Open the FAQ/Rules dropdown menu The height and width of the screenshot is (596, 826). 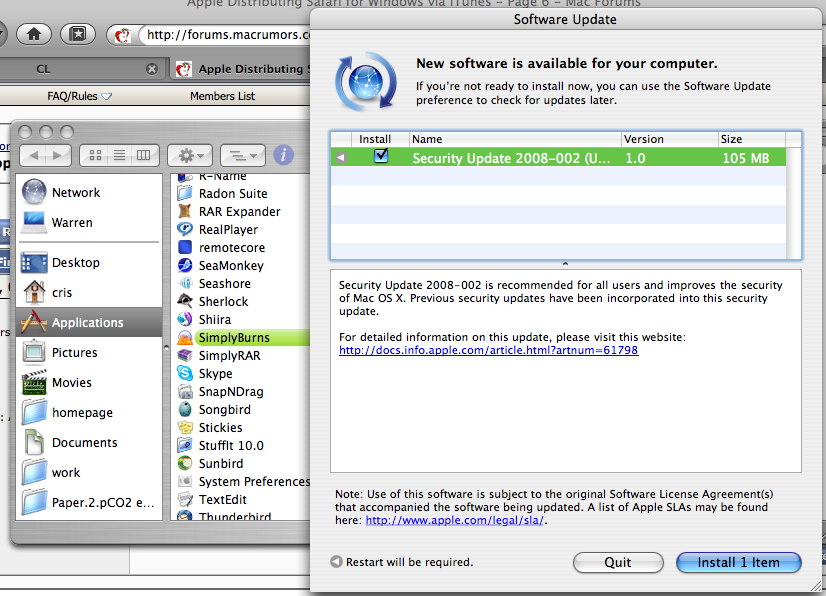[80, 96]
